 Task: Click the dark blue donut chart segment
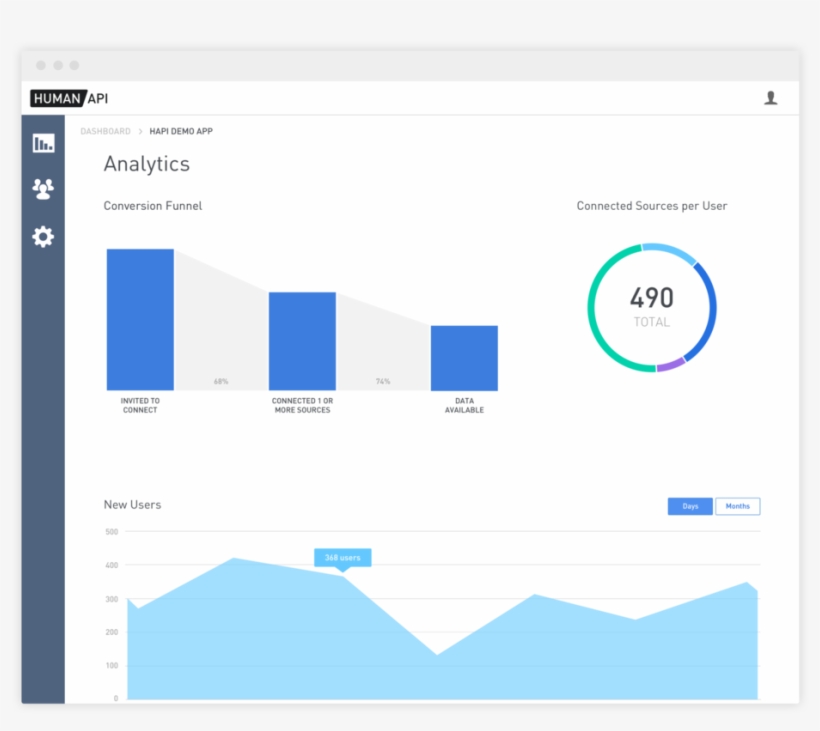point(708,310)
